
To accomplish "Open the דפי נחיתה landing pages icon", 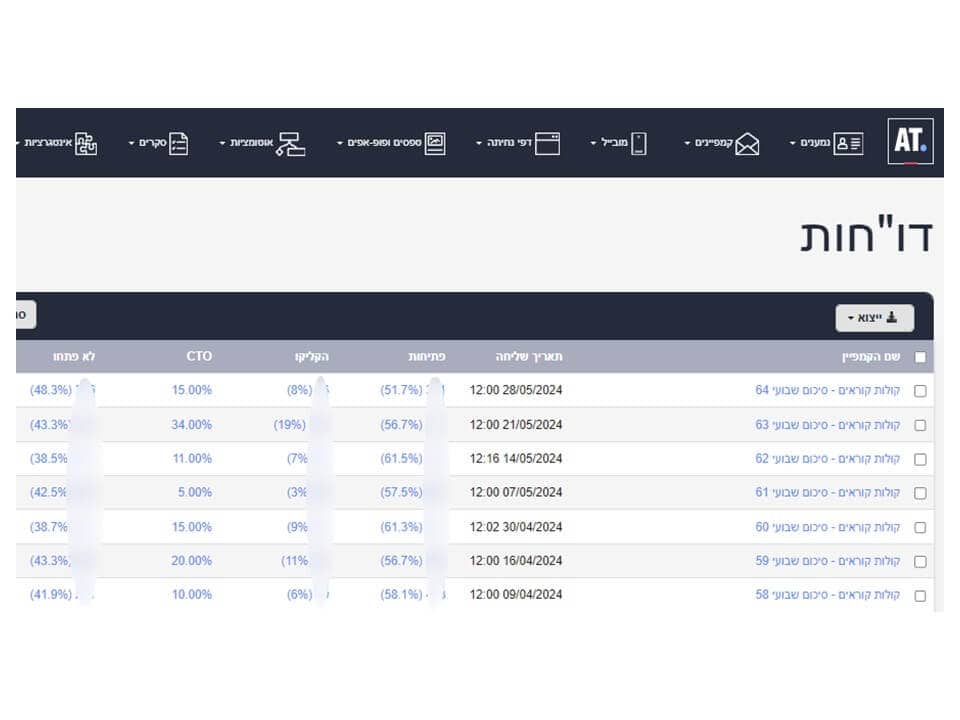I will 548,142.
